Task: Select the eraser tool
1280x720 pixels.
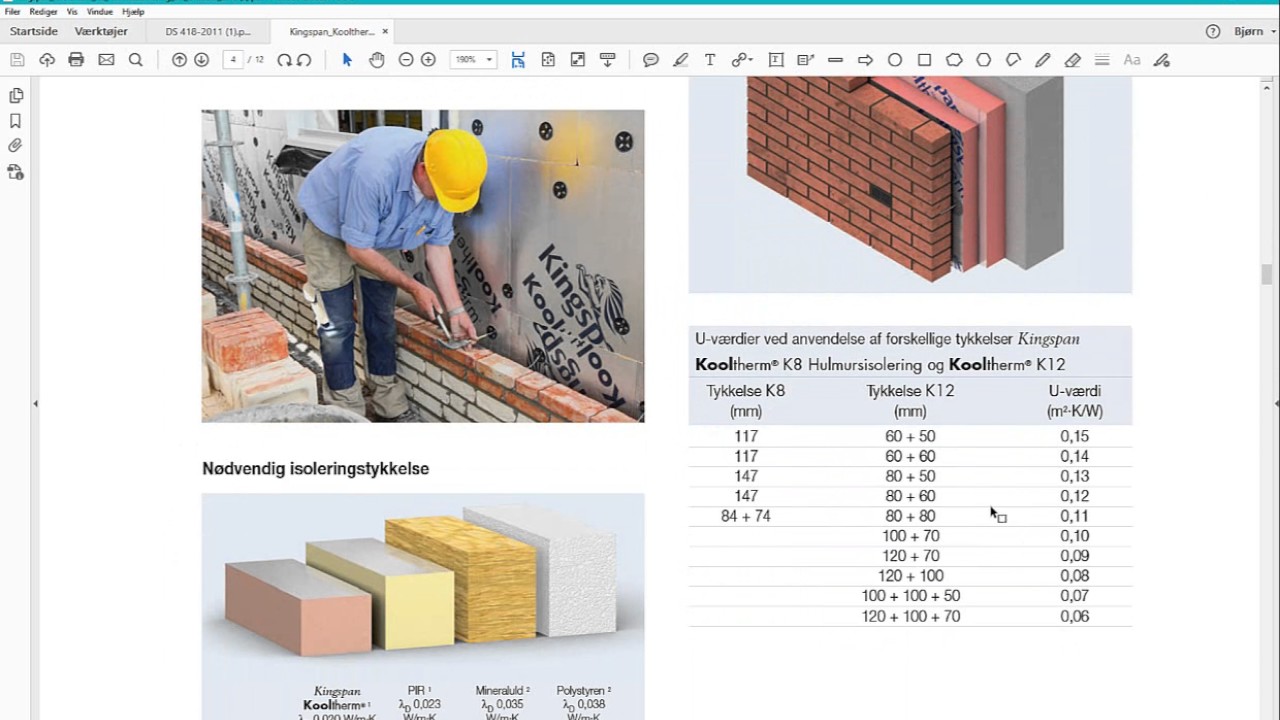Action: coord(1073,60)
